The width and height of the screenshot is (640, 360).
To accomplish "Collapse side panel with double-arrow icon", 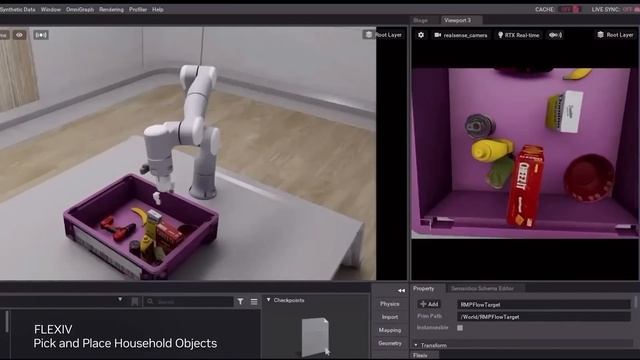I will pos(401,291).
